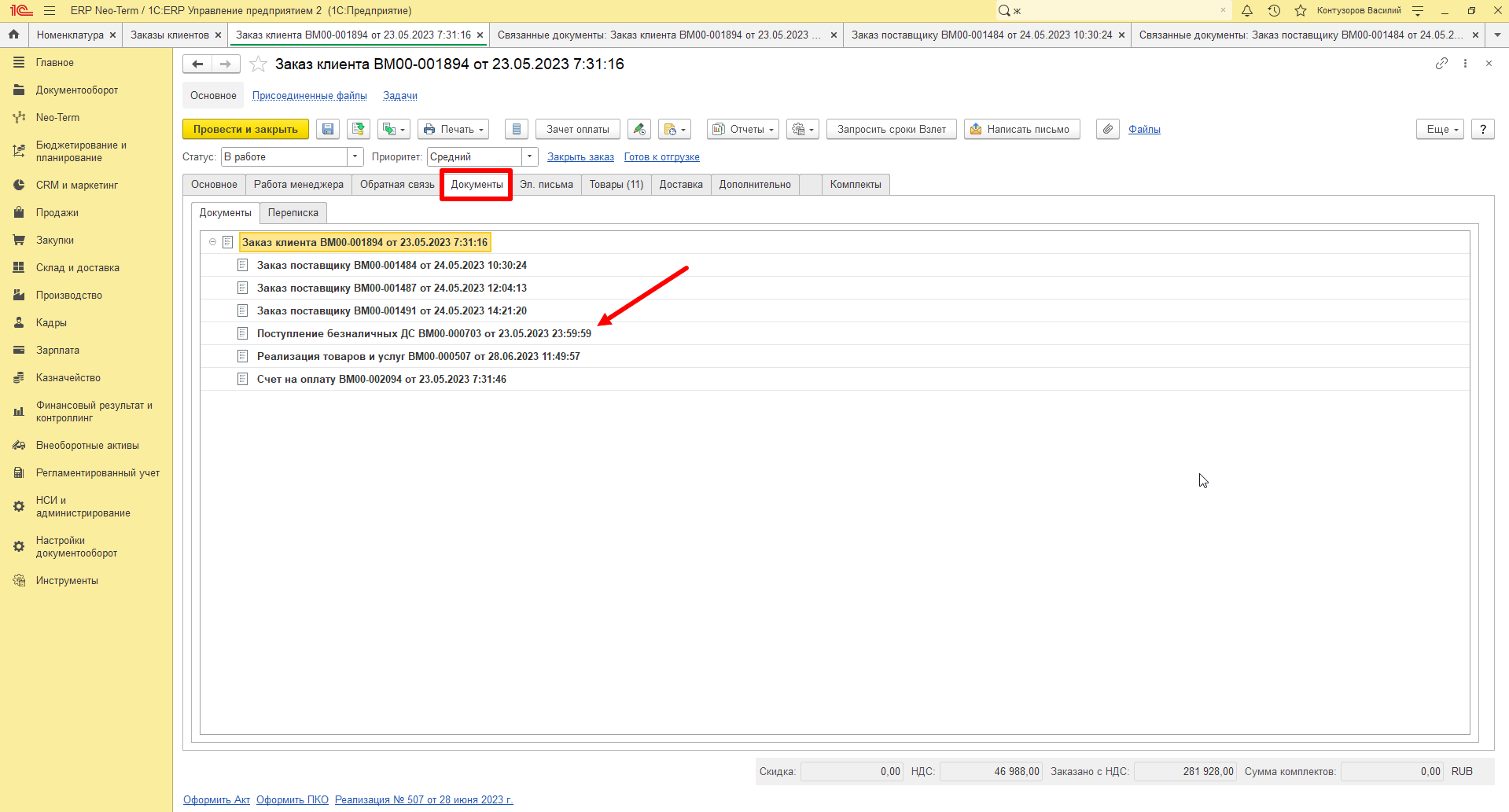This screenshot has width=1509, height=812.
Task: Go forward with the right arrow button
Action: (x=226, y=64)
